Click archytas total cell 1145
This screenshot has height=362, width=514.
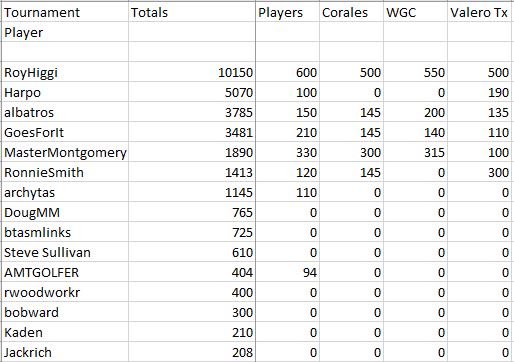[x=192, y=192]
